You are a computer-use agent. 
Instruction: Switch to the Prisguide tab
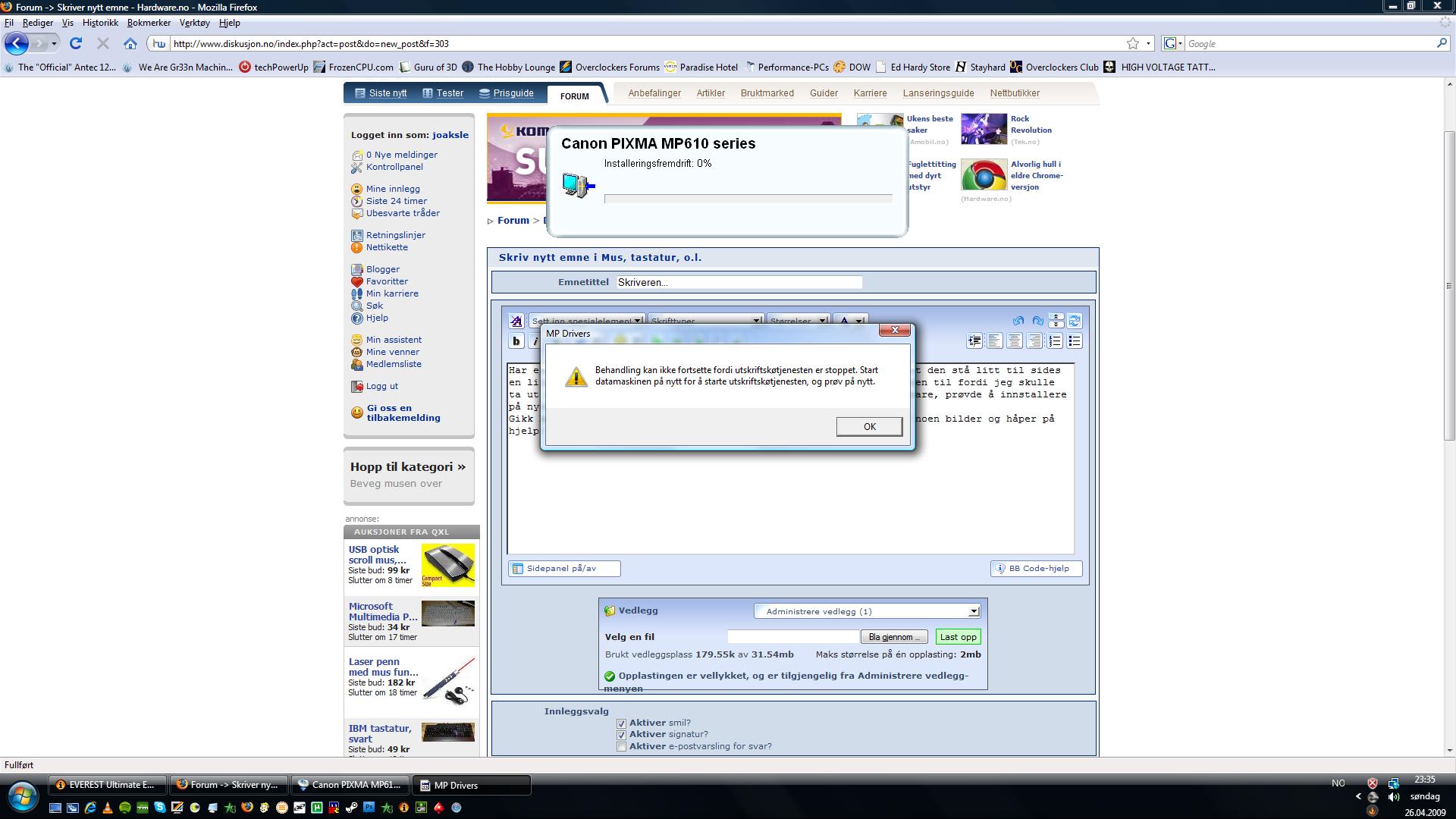point(507,93)
